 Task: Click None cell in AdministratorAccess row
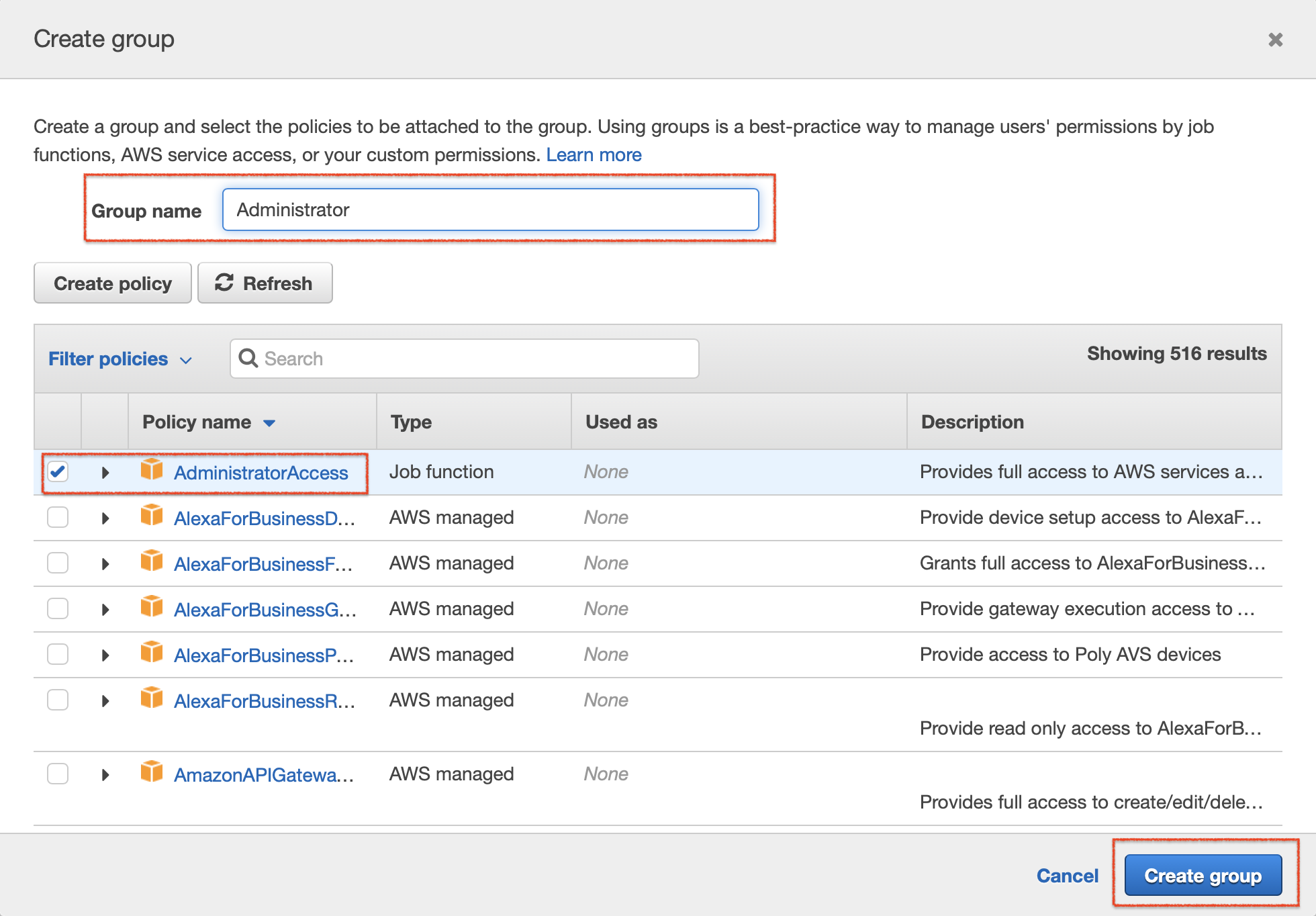(606, 471)
